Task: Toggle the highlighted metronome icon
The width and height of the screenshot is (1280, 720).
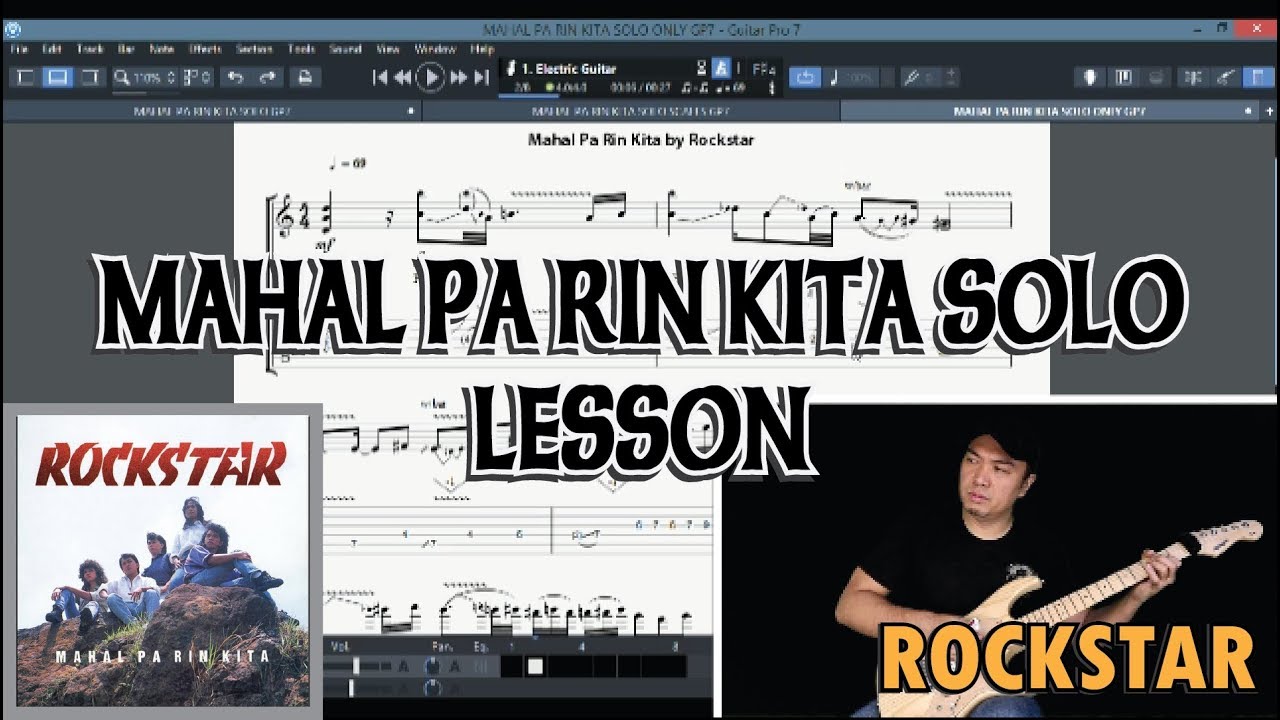Action: tap(720, 69)
